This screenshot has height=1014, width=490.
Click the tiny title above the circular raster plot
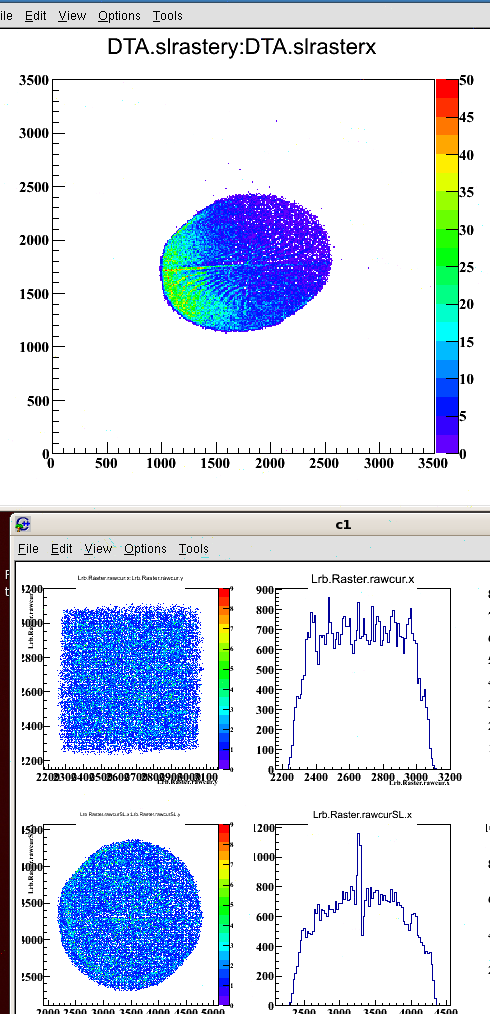131,814
